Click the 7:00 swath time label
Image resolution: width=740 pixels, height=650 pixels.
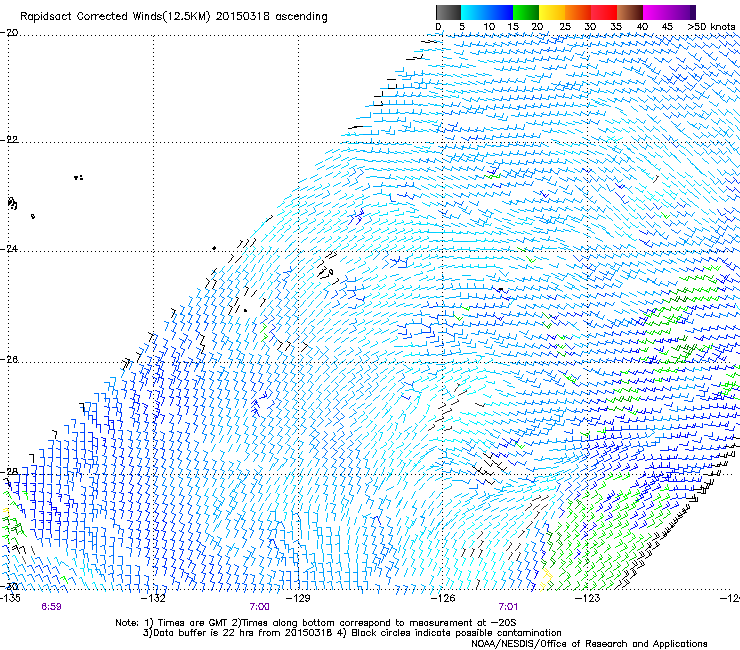tap(260, 607)
